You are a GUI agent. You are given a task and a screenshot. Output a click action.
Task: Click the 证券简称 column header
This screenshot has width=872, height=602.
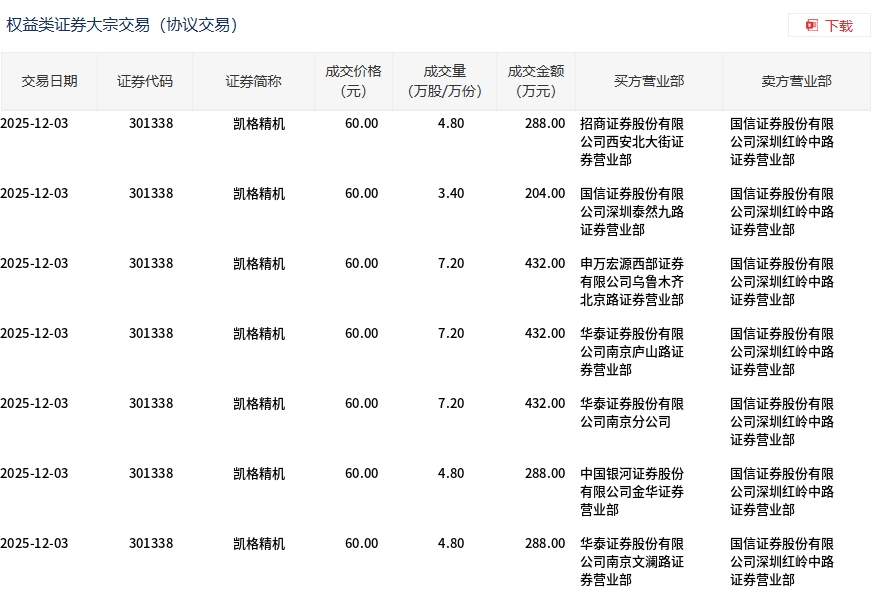pos(253,81)
